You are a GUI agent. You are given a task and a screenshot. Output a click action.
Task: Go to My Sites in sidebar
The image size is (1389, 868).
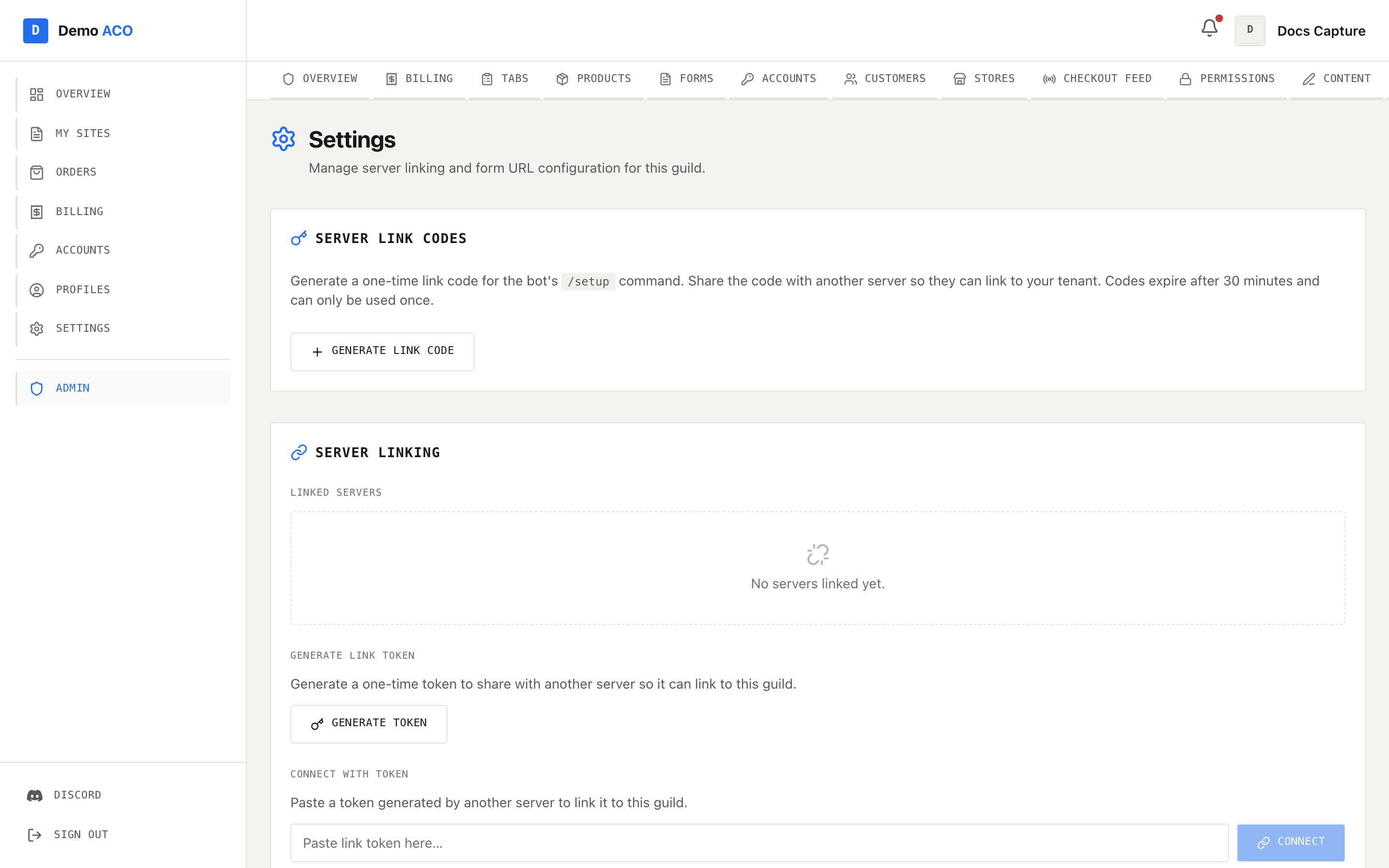(123, 134)
